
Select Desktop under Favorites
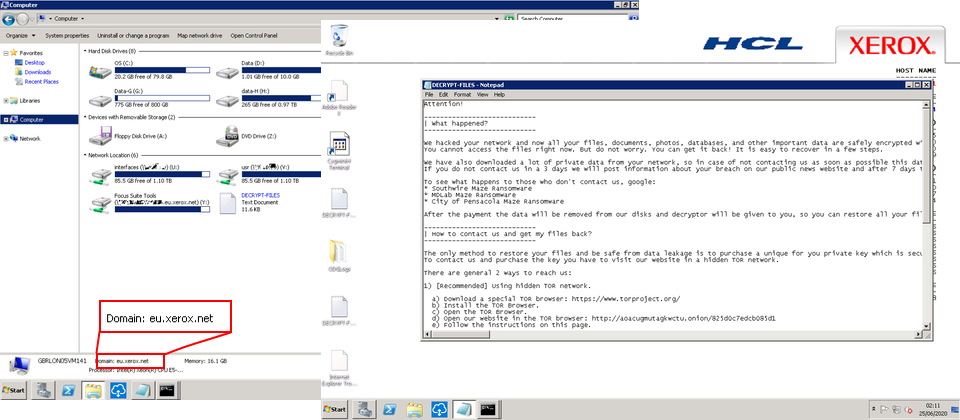[35, 62]
